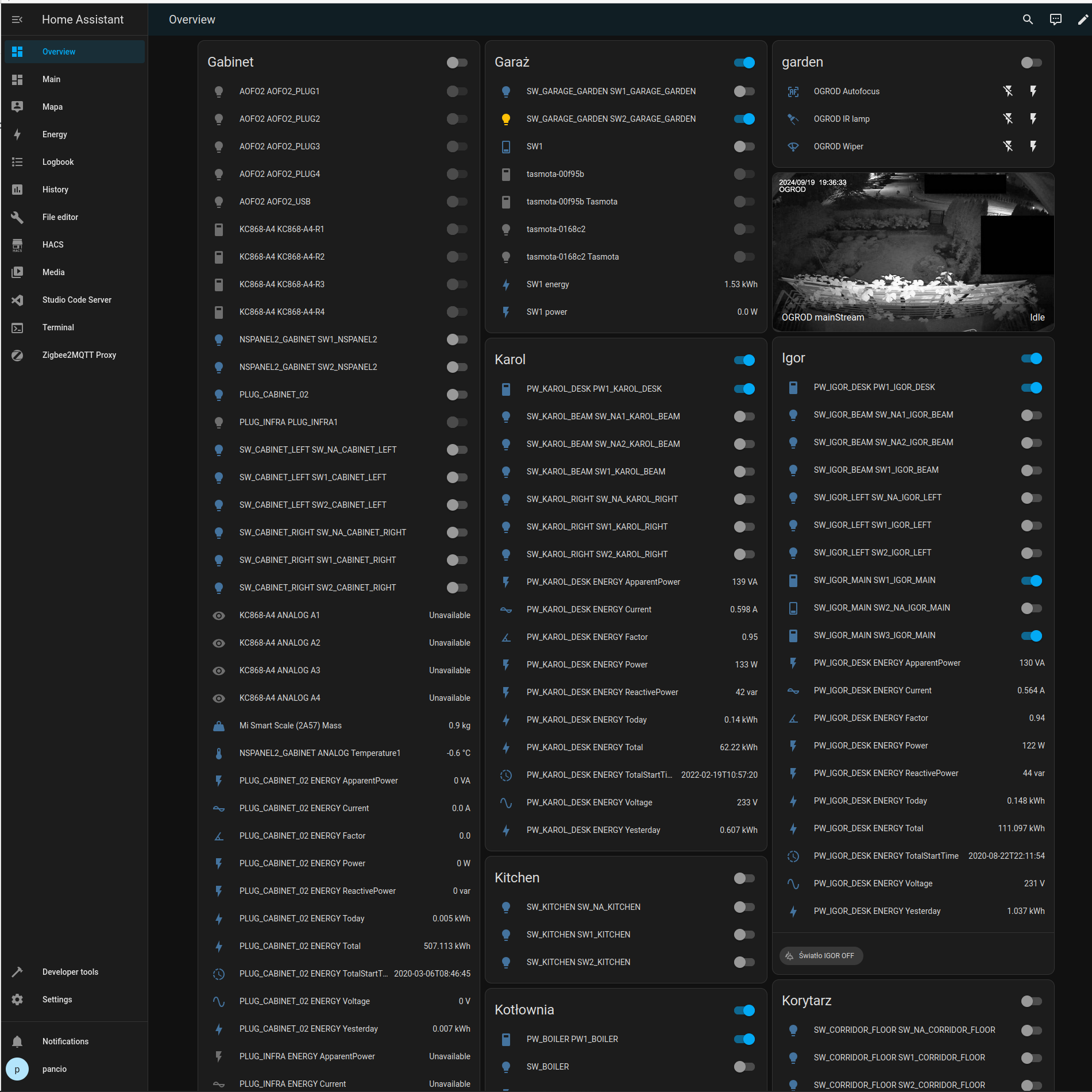Select the Energy sidebar icon
The height and width of the screenshot is (1092, 1092).
17,134
